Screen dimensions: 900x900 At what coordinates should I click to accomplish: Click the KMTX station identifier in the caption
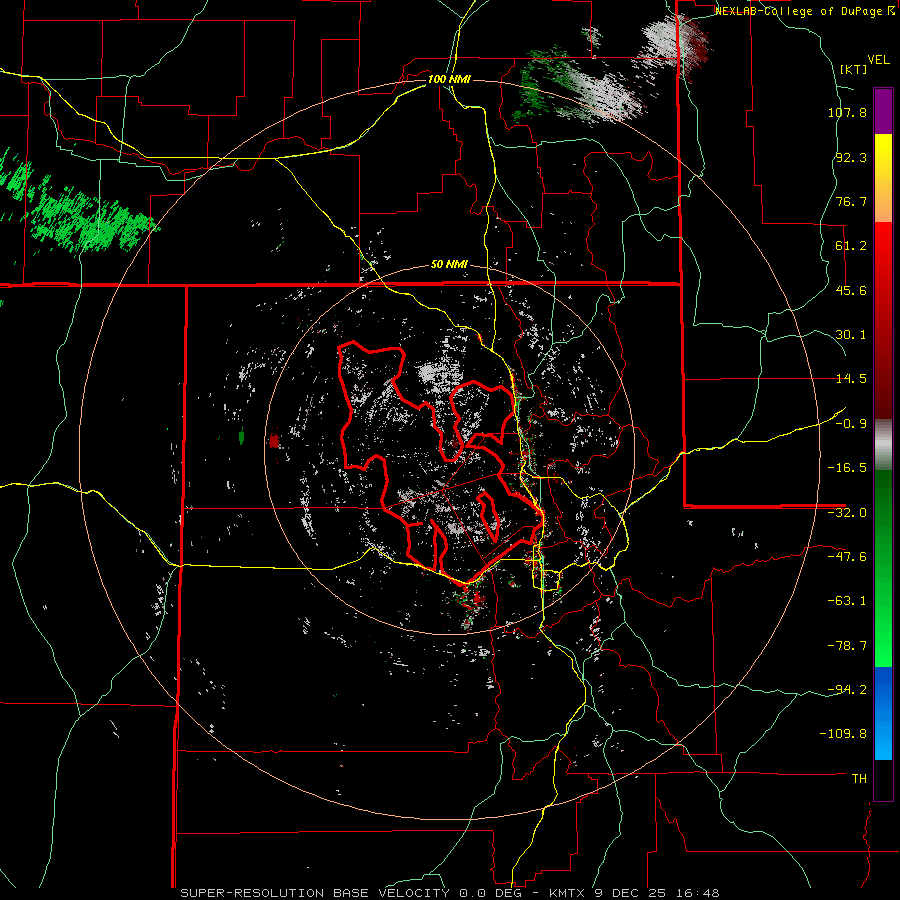click(567, 893)
